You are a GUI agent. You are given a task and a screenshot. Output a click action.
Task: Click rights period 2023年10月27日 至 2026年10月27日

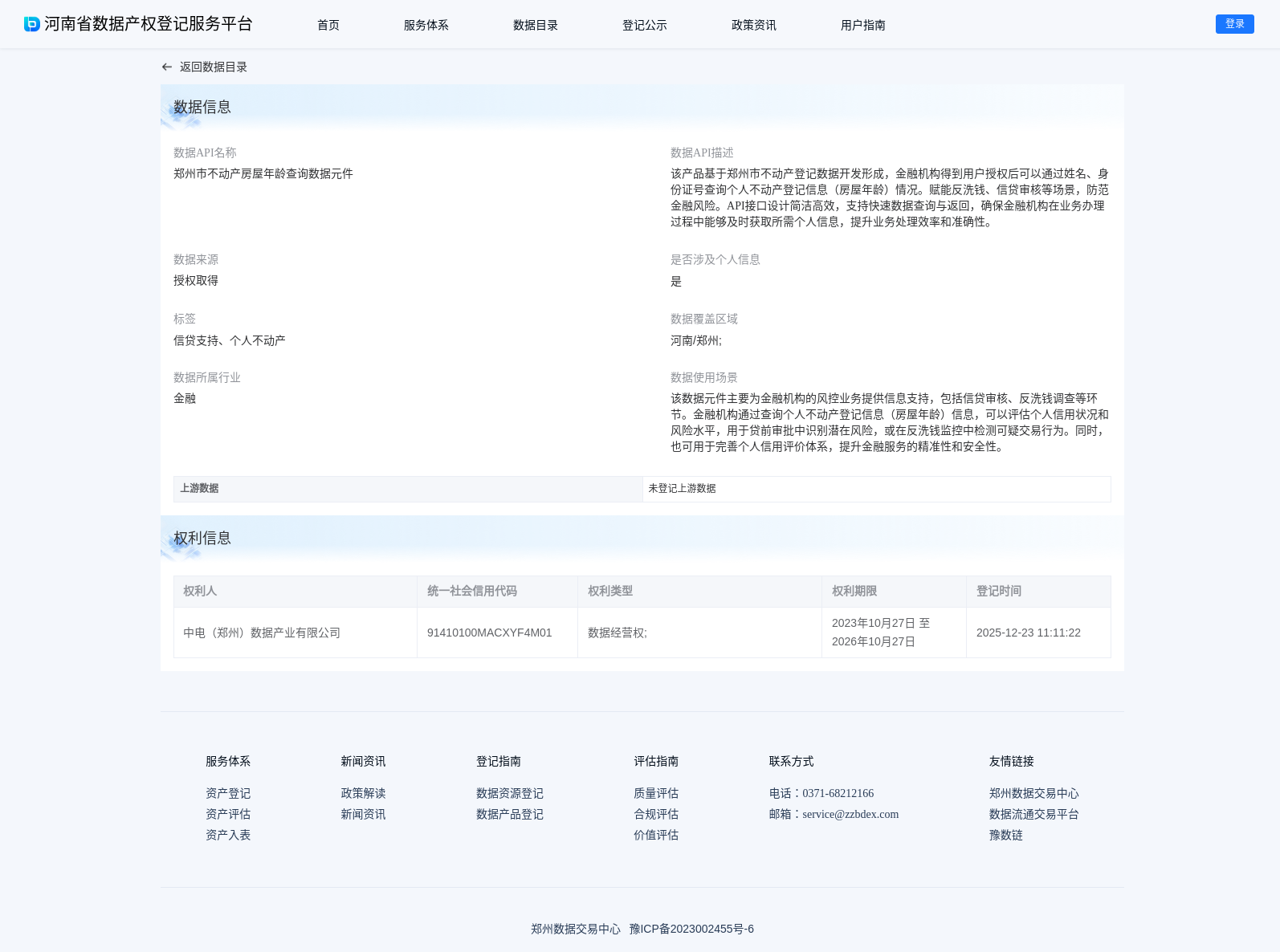pyautogui.click(x=881, y=633)
